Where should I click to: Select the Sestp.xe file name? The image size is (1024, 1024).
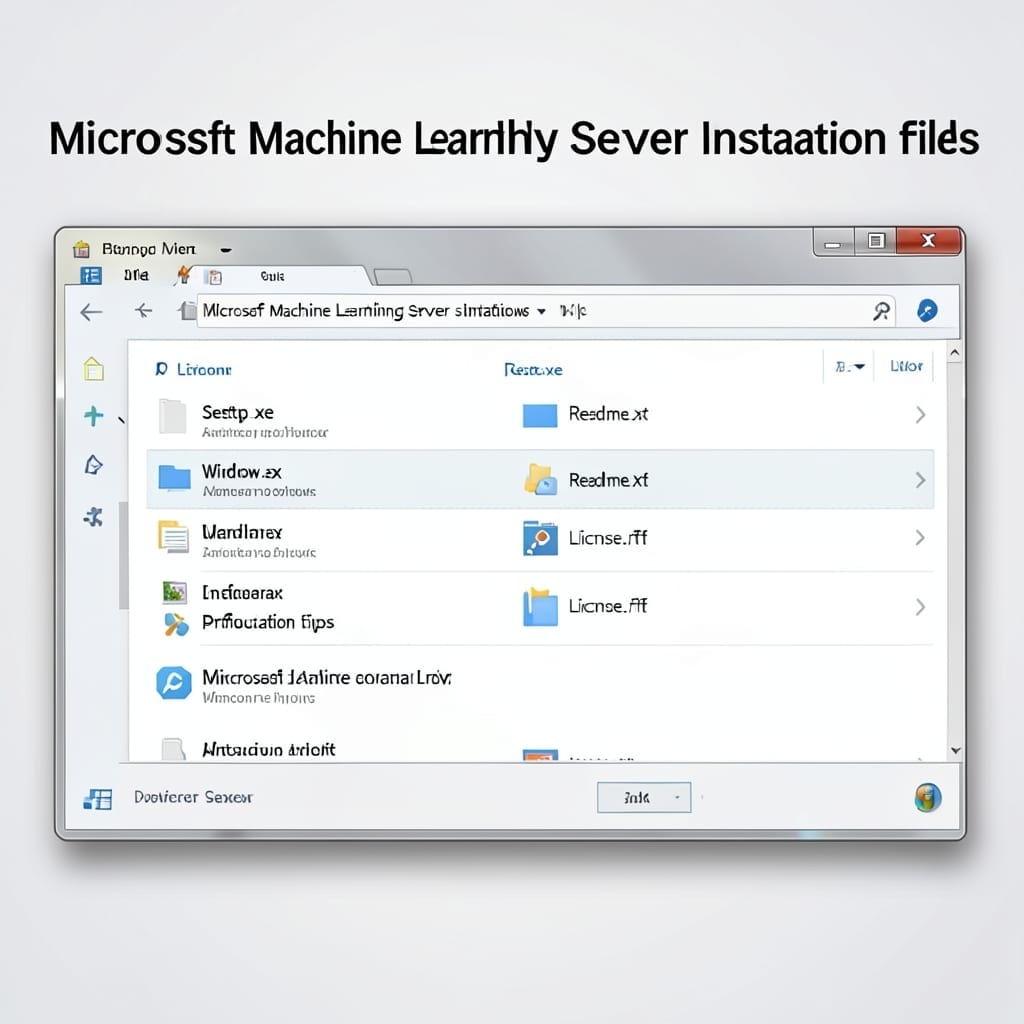click(x=238, y=413)
